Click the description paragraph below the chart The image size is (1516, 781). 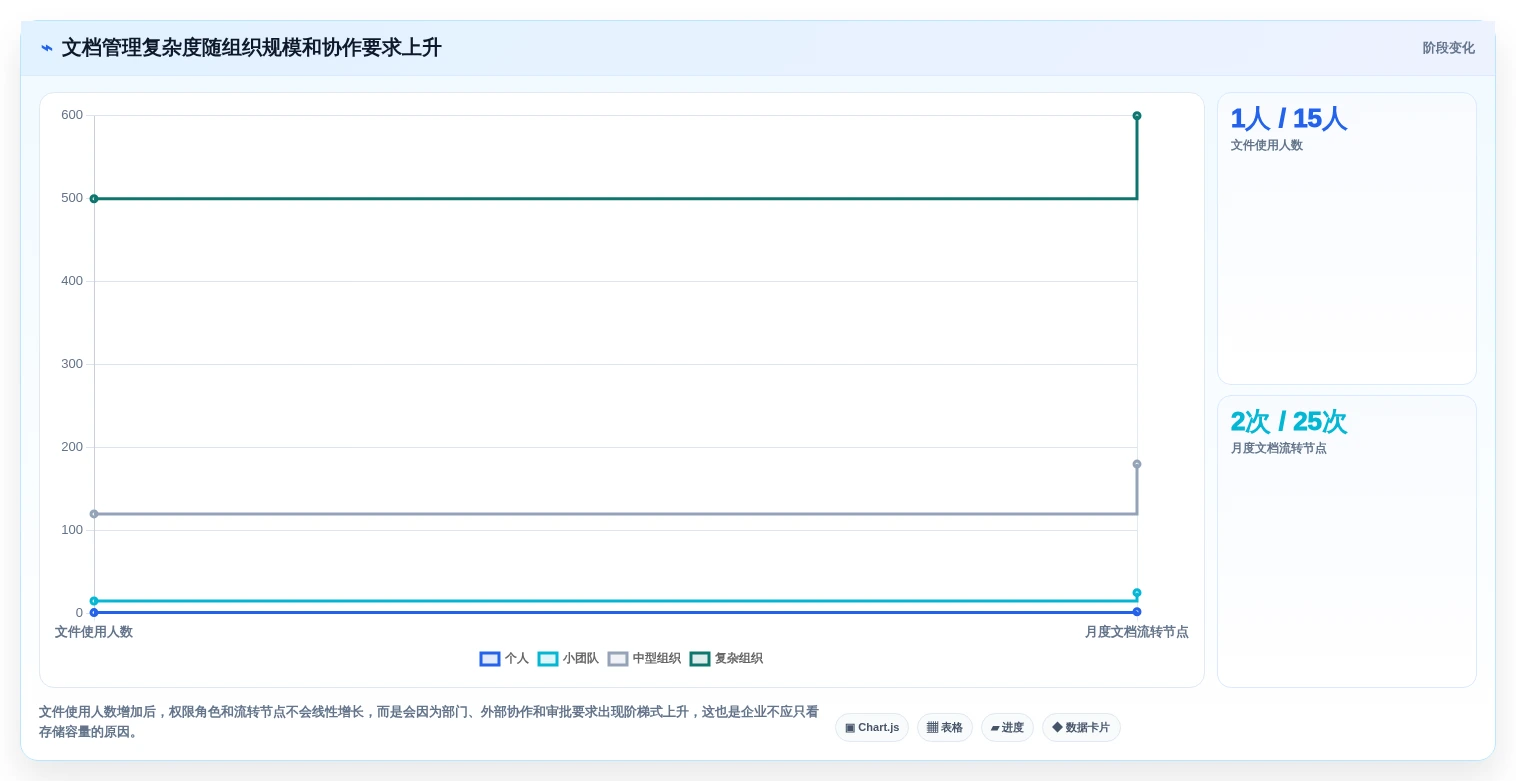click(428, 722)
